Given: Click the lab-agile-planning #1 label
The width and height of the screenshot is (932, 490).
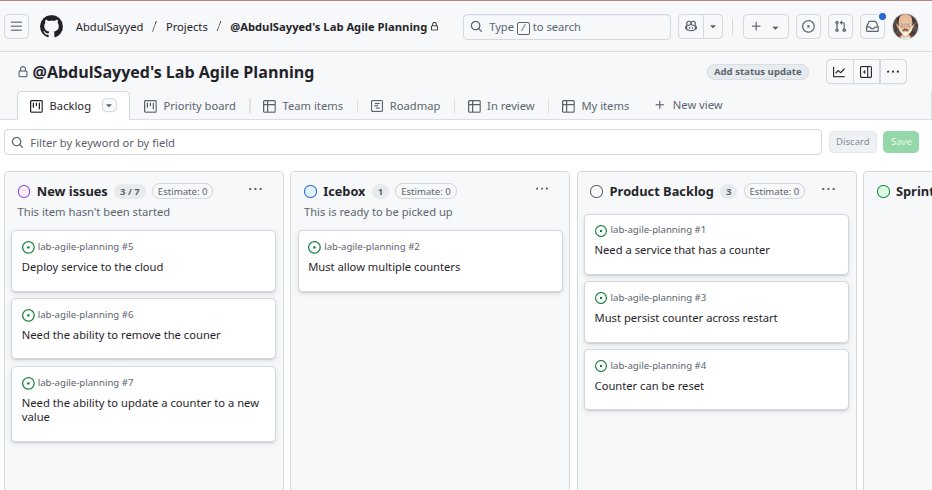Looking at the screenshot, I should (x=658, y=230).
